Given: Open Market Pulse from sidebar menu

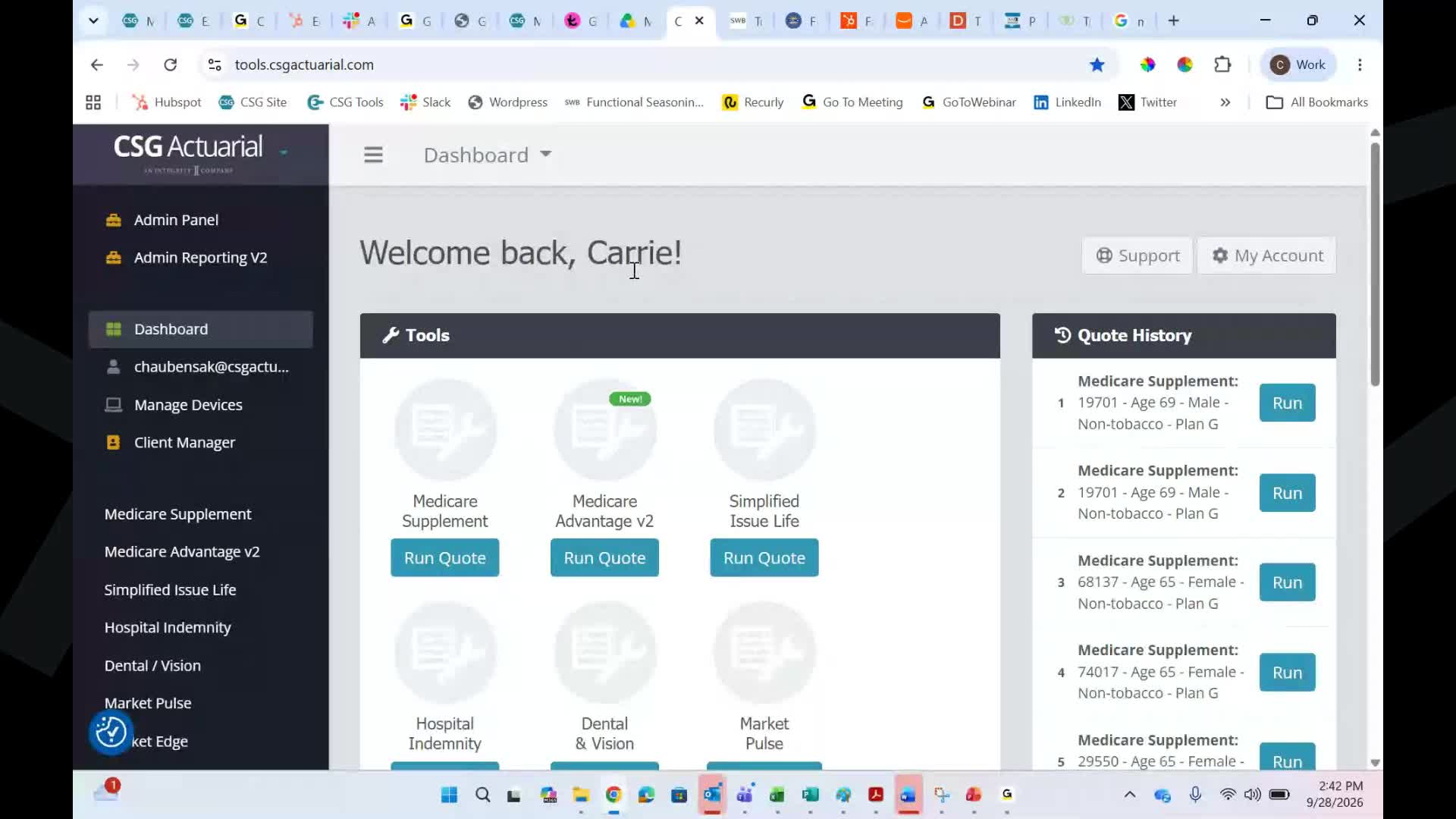Looking at the screenshot, I should pyautogui.click(x=148, y=703).
